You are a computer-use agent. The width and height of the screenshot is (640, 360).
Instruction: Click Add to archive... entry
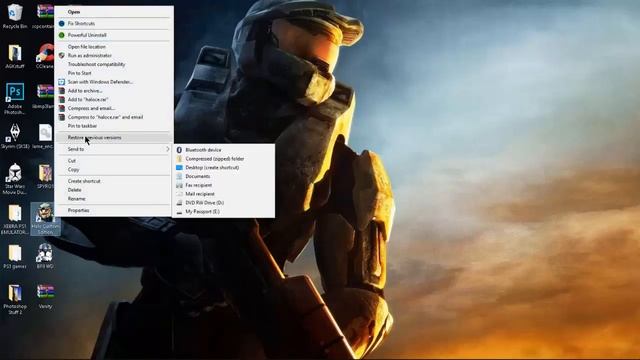click(x=113, y=91)
